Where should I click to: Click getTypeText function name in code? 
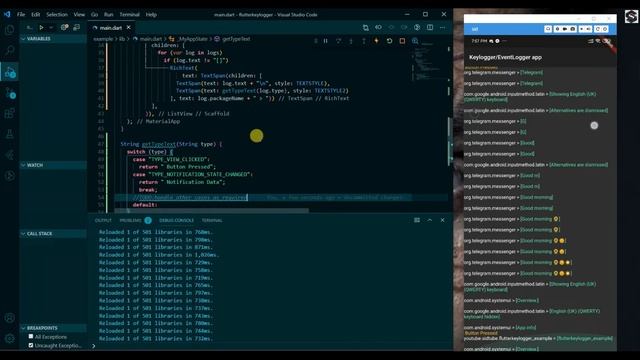(x=158, y=144)
